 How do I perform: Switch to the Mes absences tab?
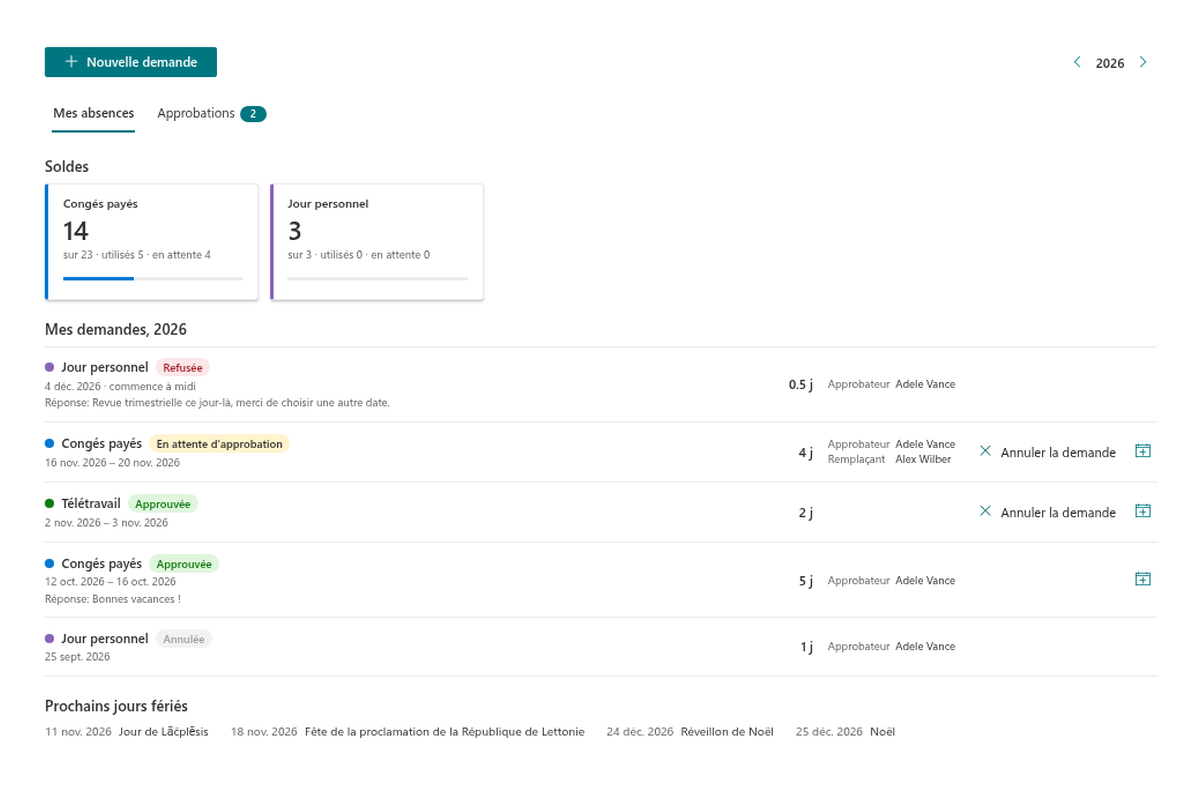pyautogui.click(x=93, y=114)
